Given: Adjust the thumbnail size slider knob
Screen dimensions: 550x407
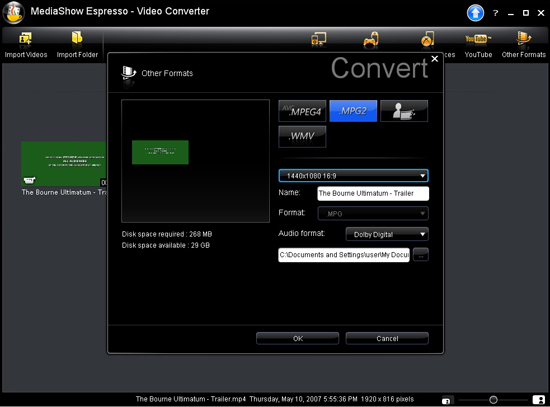Looking at the screenshot, I should pyautogui.click(x=493, y=400).
